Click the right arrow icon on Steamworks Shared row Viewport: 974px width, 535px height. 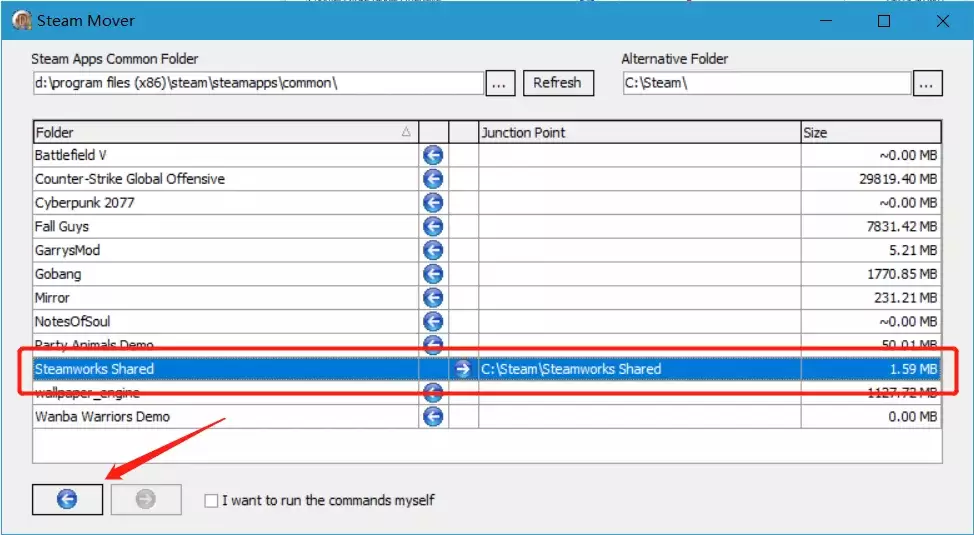coord(463,369)
